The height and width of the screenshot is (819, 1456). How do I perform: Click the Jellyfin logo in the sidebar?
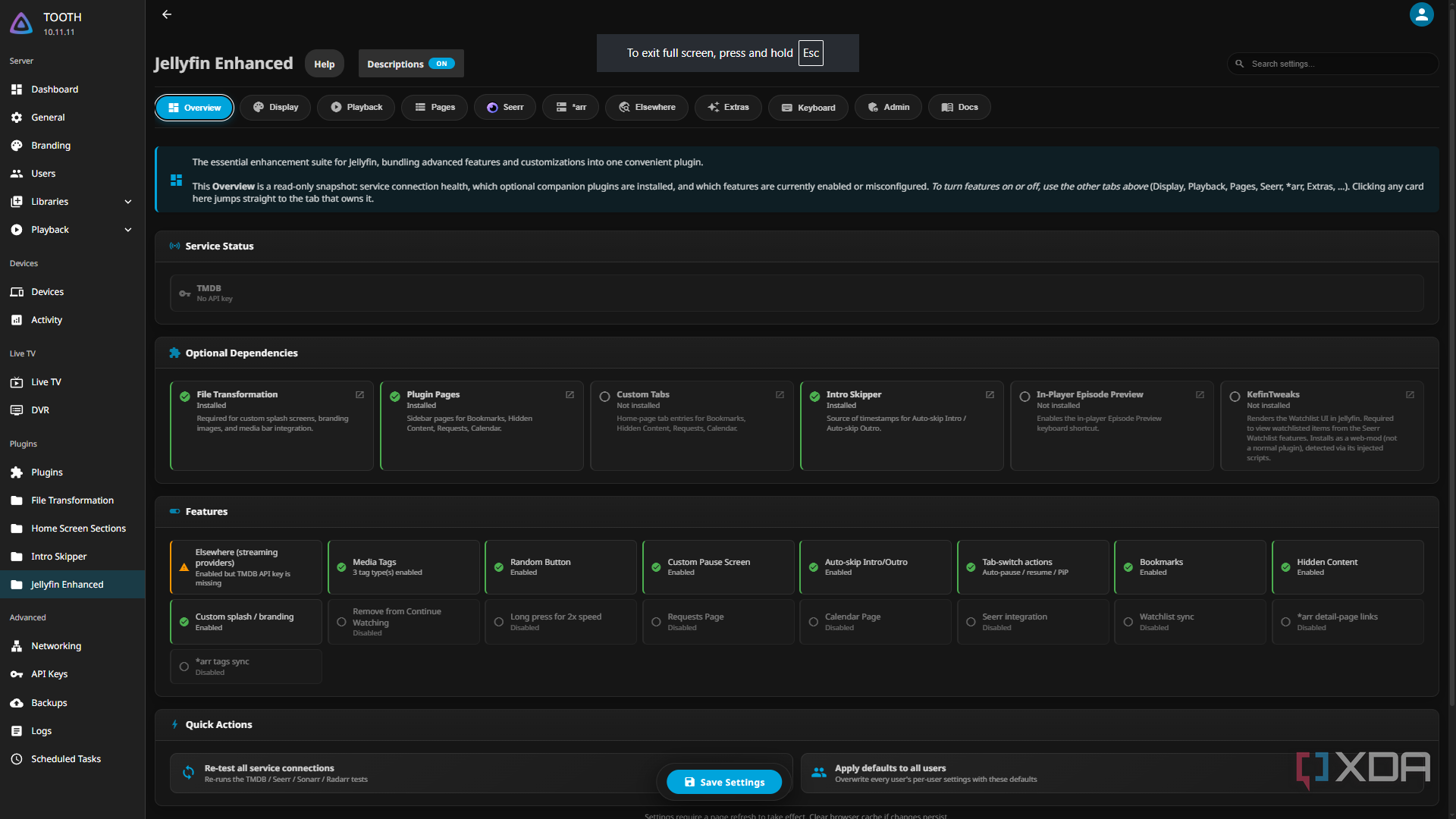[21, 24]
